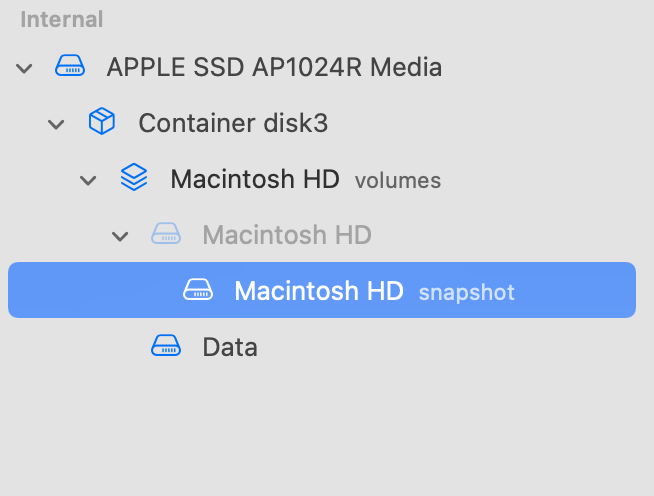The image size is (654, 496).
Task: Collapse the dimmed Macintosh HD chevron
Action: tap(121, 236)
